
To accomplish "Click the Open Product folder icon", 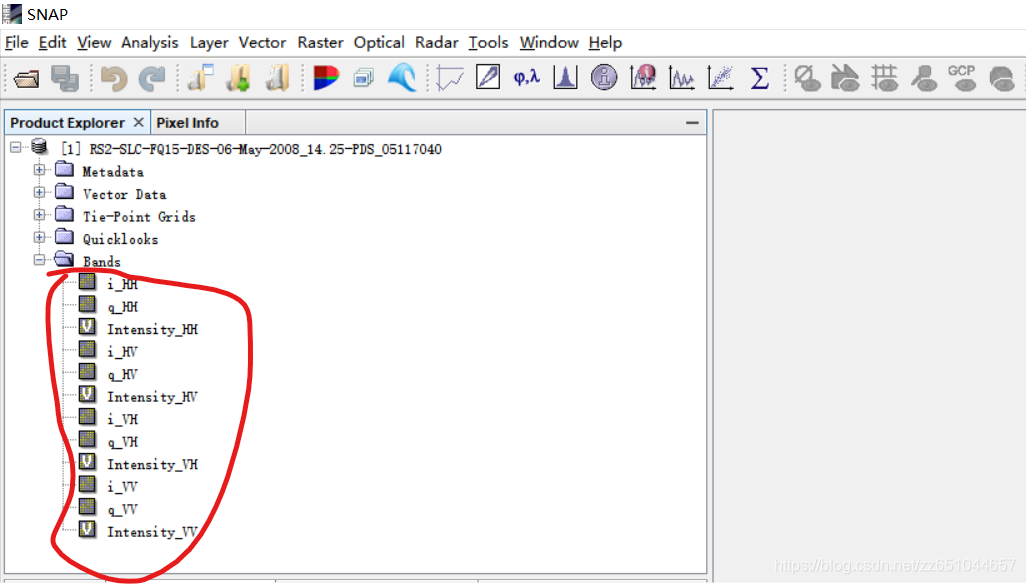I will 26,78.
